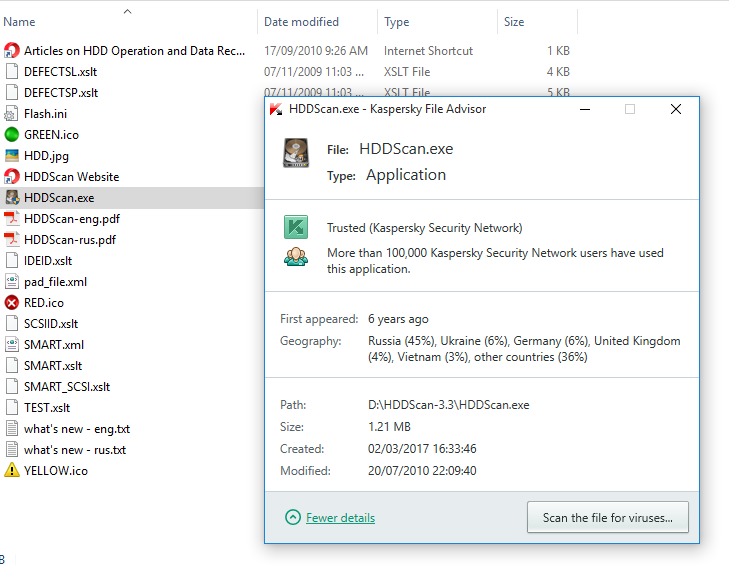
Task: Click the YELLOW.ico warning icon
Action: pyautogui.click(x=12, y=471)
